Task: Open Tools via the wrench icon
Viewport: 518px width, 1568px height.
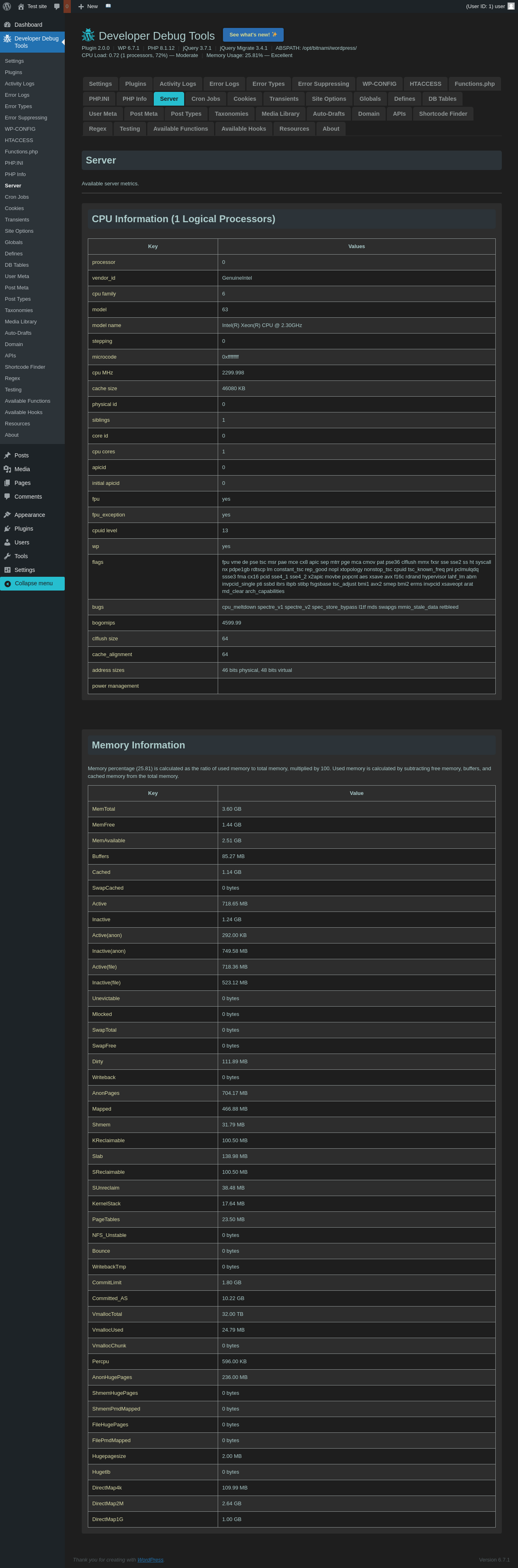Action: 7,557
